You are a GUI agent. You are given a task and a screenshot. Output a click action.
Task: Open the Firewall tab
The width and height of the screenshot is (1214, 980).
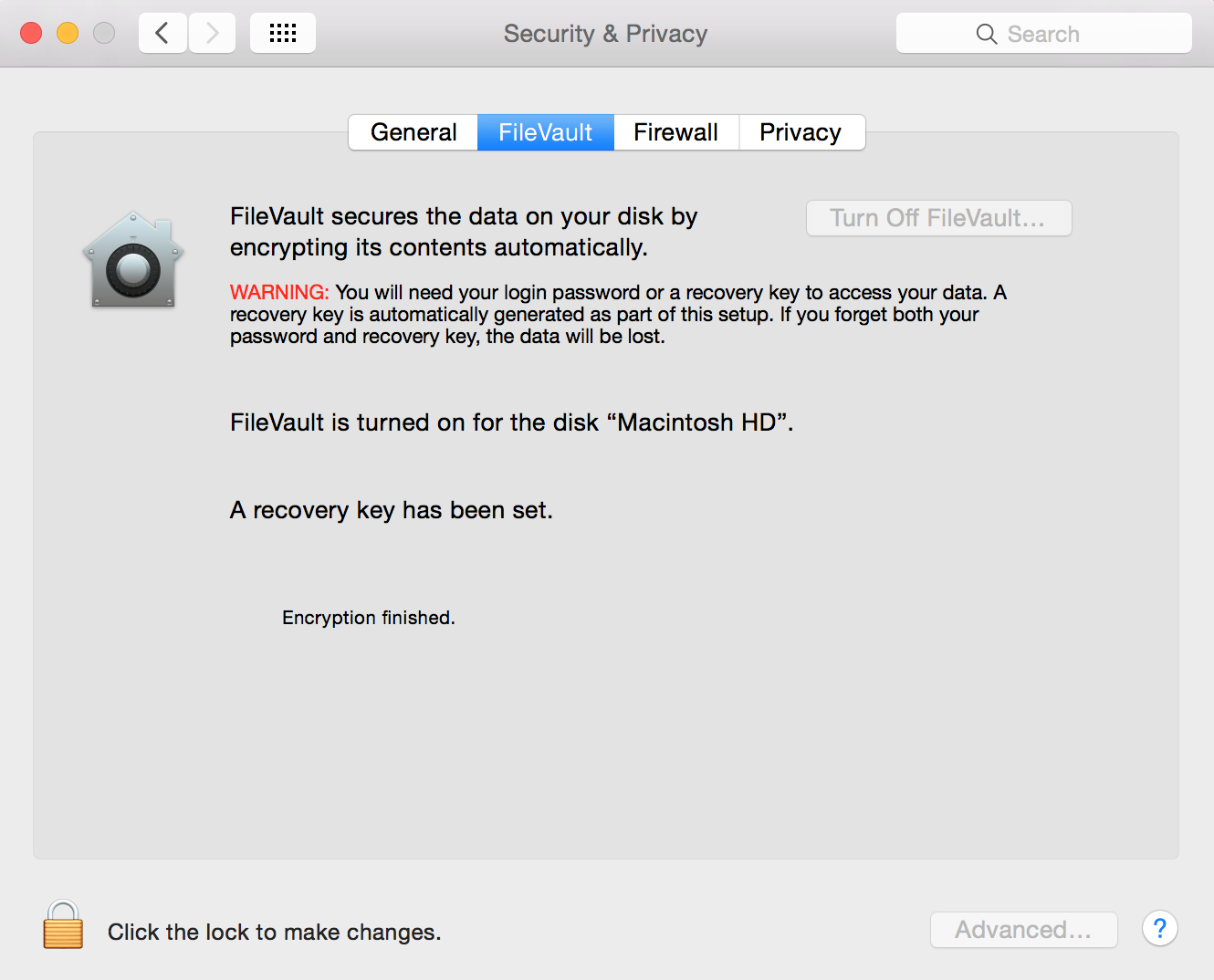point(675,132)
